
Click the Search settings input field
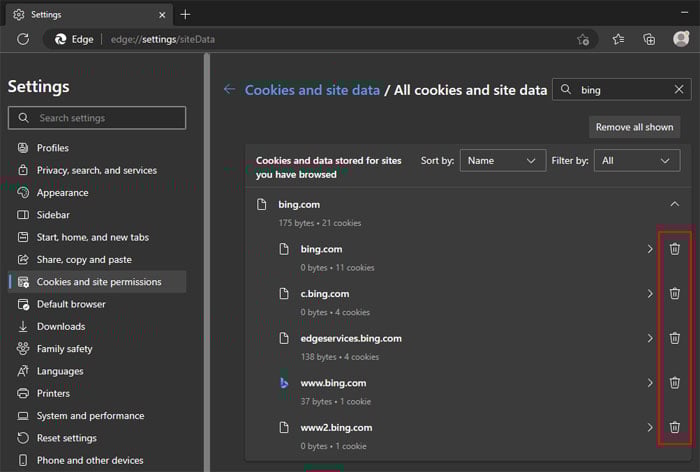point(97,118)
